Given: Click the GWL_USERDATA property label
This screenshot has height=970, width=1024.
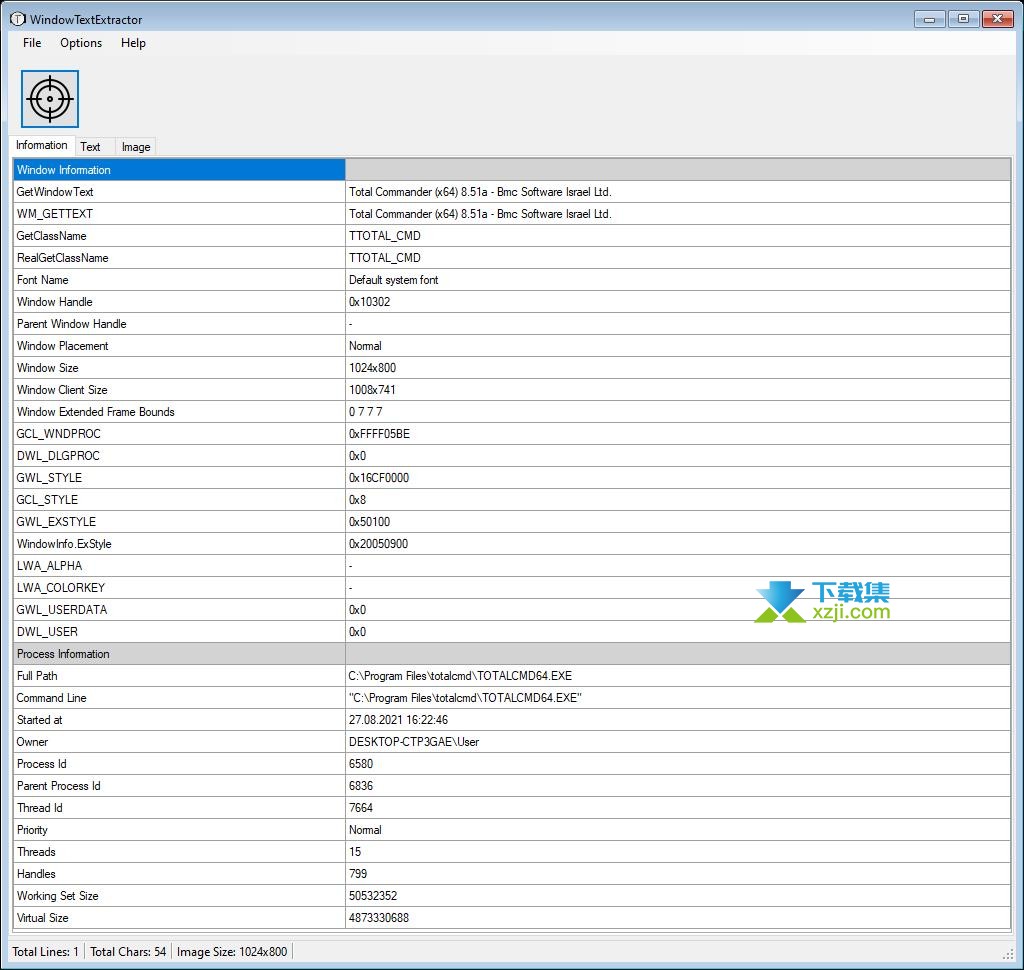Looking at the screenshot, I should click(x=62, y=609).
